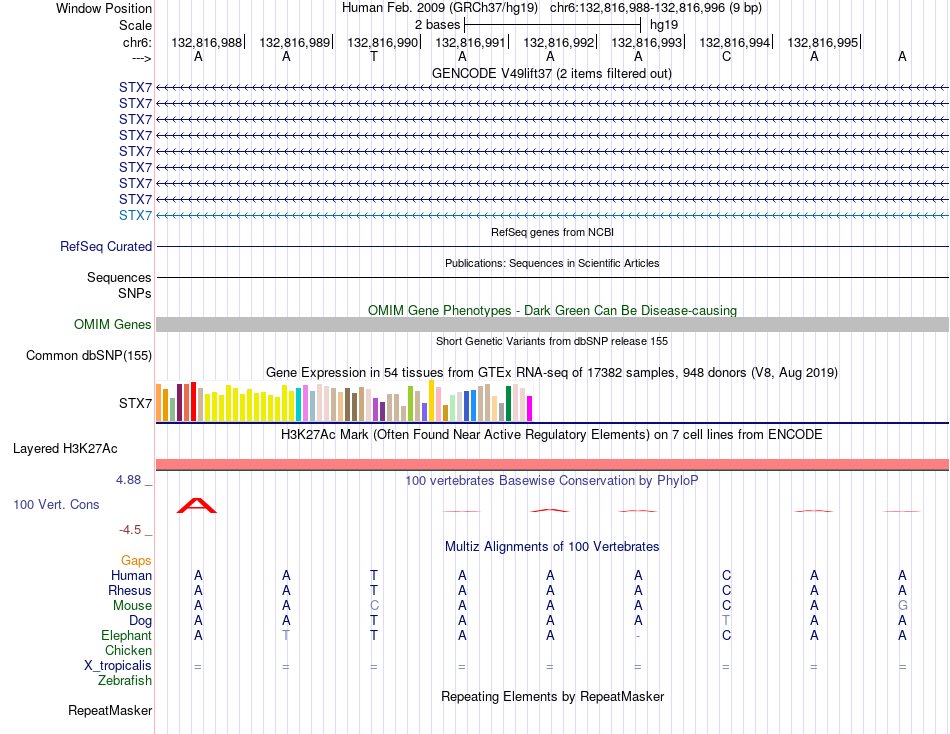Click the GENCODE V49lift37 track title
950x734 pixels.
551,73
